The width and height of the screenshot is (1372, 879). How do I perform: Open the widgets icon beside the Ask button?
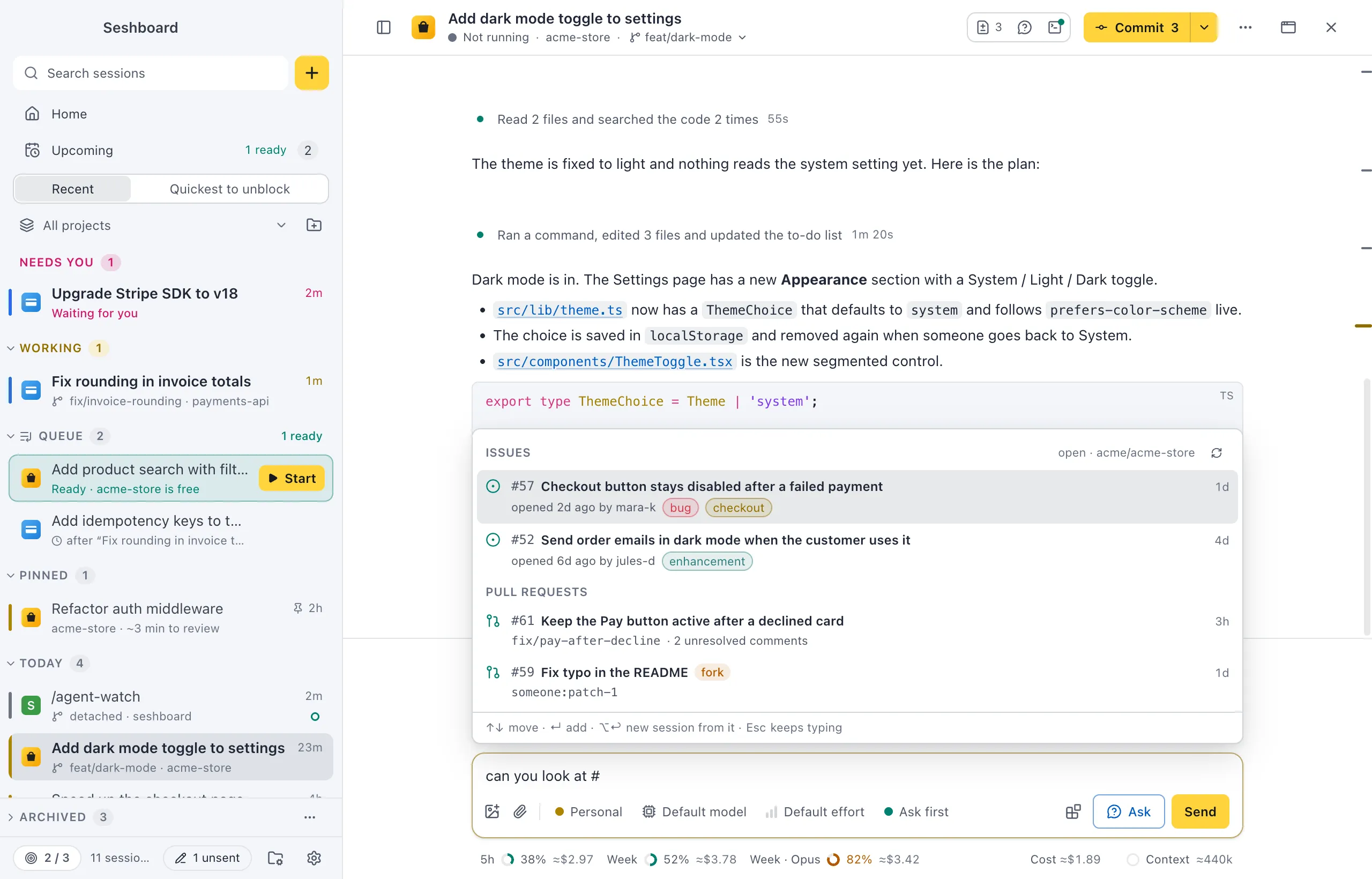[x=1073, y=811]
